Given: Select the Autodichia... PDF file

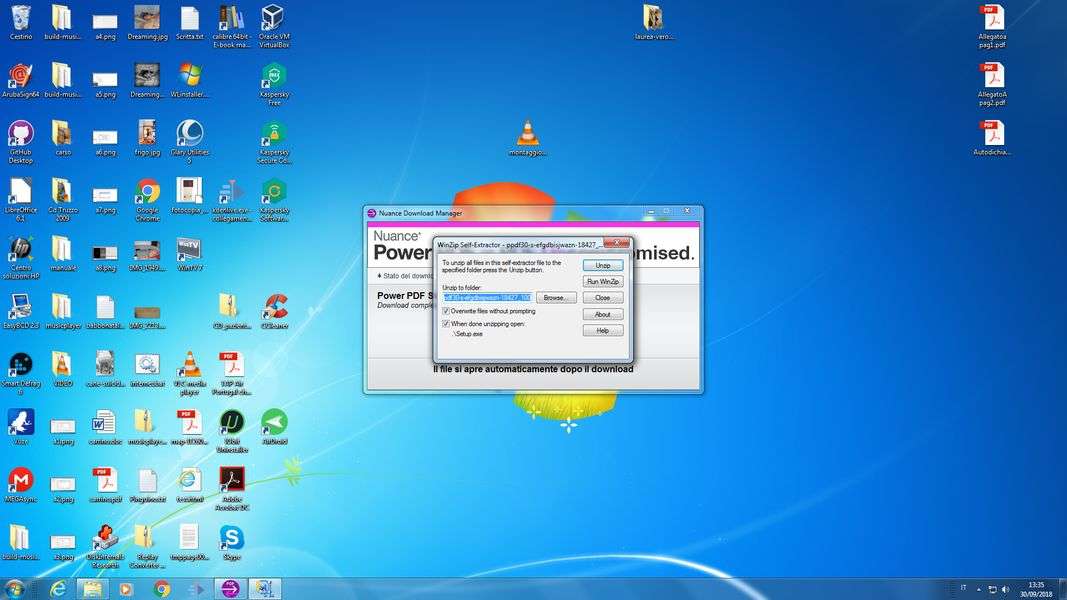Looking at the screenshot, I should (x=991, y=138).
